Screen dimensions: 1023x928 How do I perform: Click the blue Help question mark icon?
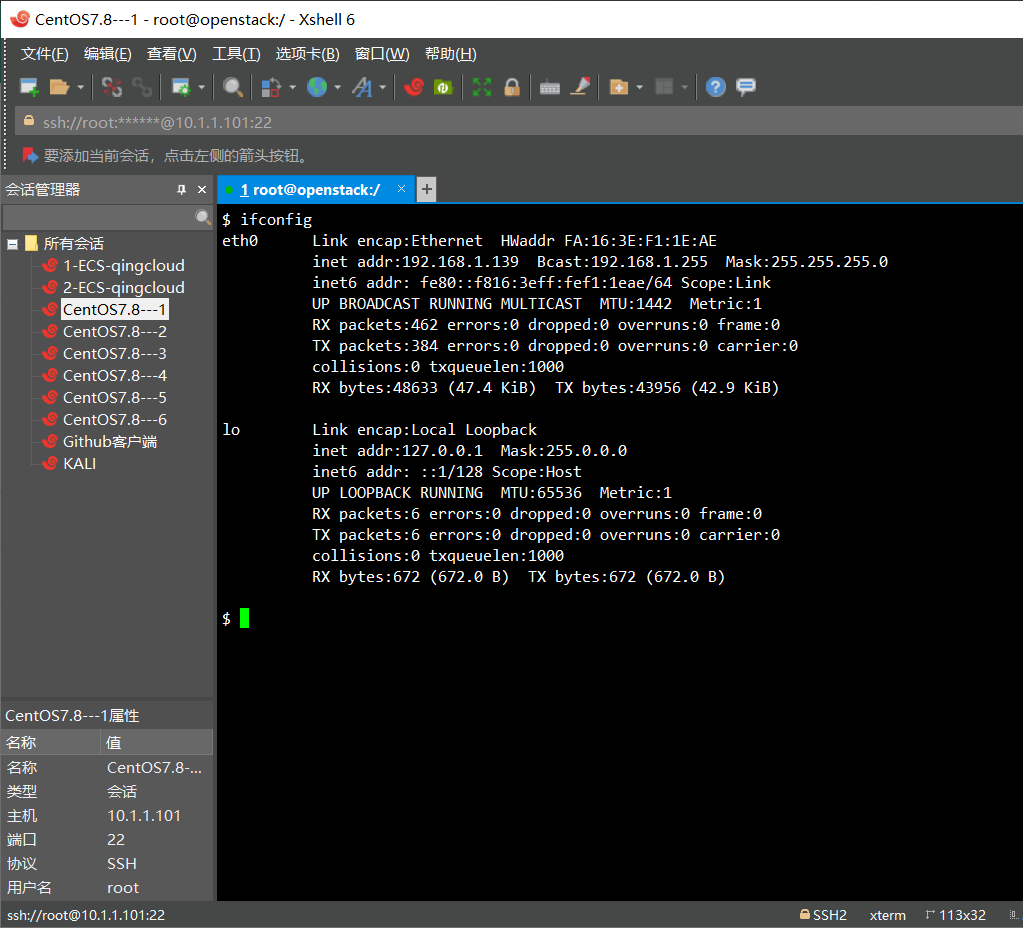tap(715, 88)
